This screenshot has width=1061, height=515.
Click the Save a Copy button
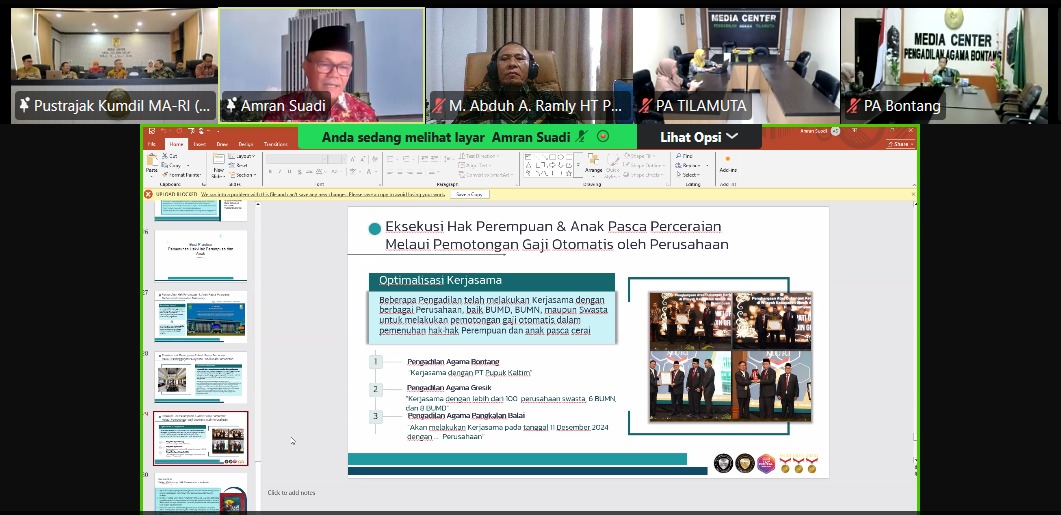tap(470, 194)
